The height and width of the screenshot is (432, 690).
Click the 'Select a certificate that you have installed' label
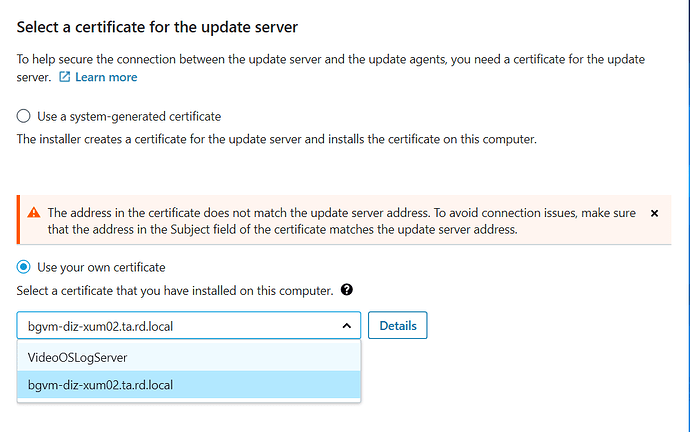point(175,290)
